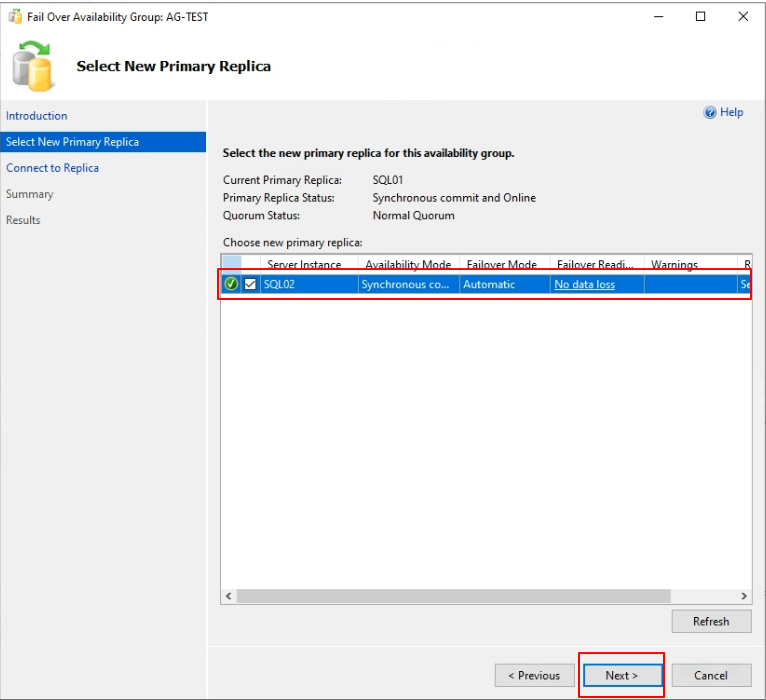Click the failover database wizard icon
This screenshot has height=700, width=766.
point(32,66)
